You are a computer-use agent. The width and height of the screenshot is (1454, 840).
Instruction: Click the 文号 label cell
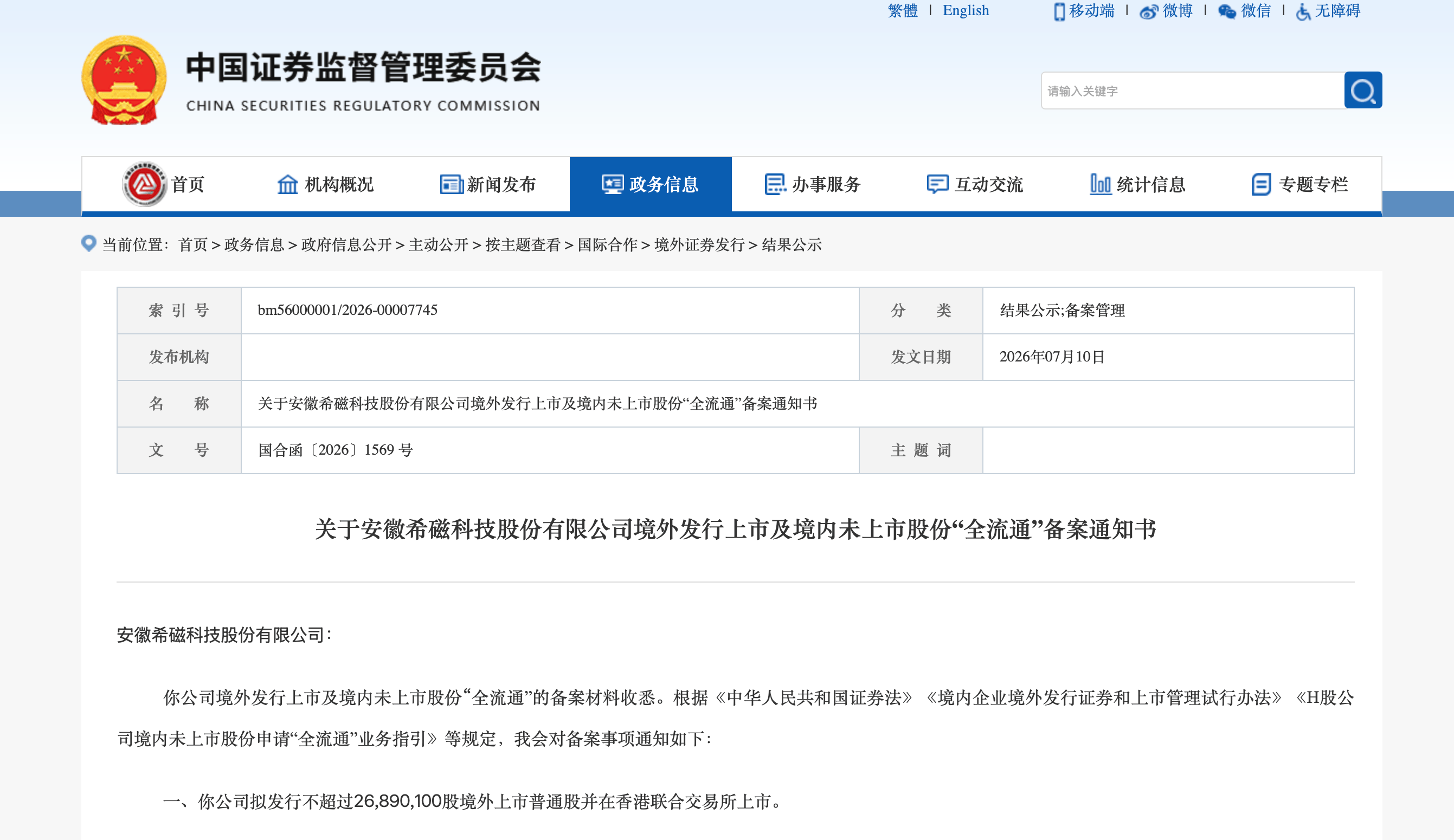pos(179,450)
